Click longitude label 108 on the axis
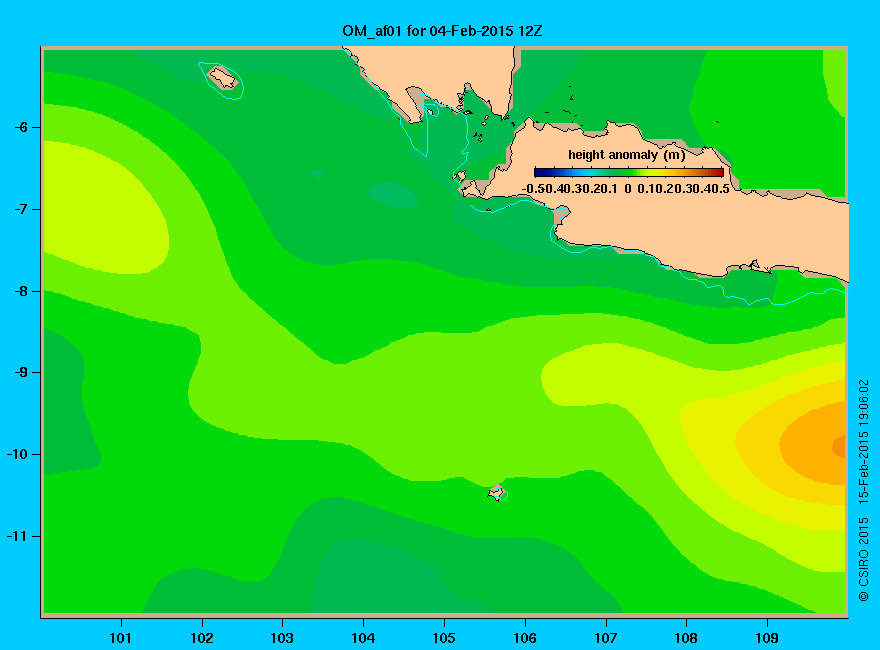Image resolution: width=880 pixels, height=650 pixels. pyautogui.click(x=686, y=638)
